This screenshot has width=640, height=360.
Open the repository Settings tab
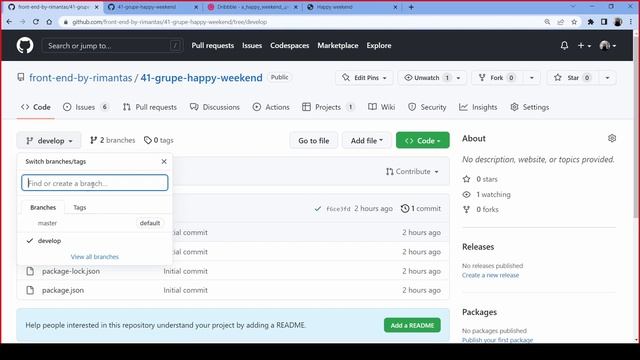click(x=530, y=107)
